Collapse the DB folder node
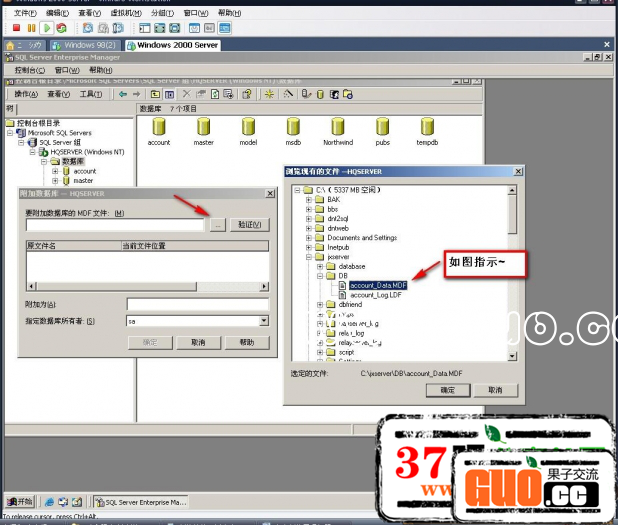 point(320,276)
